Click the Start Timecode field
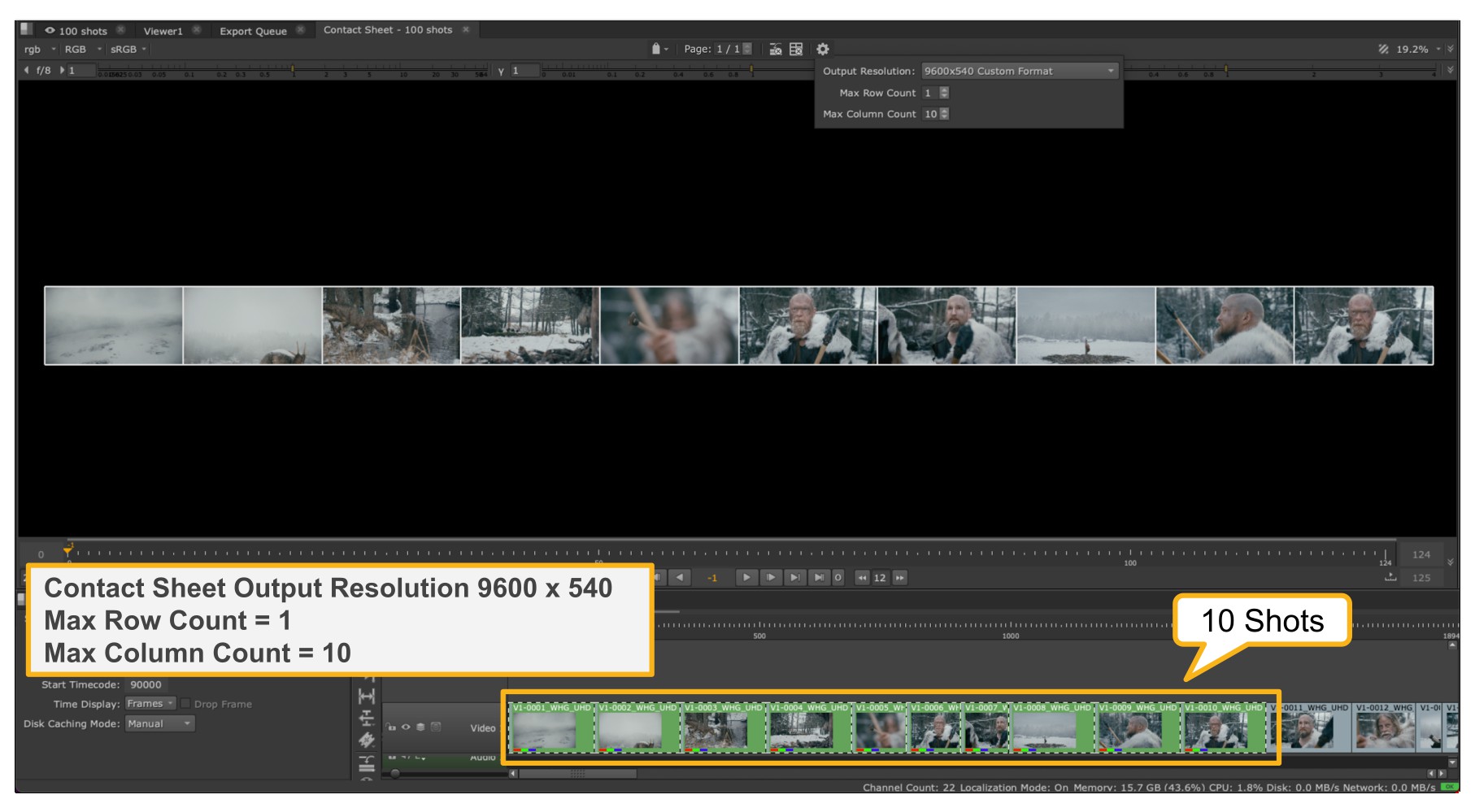The height and width of the screenshot is (812, 1475). click(x=146, y=685)
